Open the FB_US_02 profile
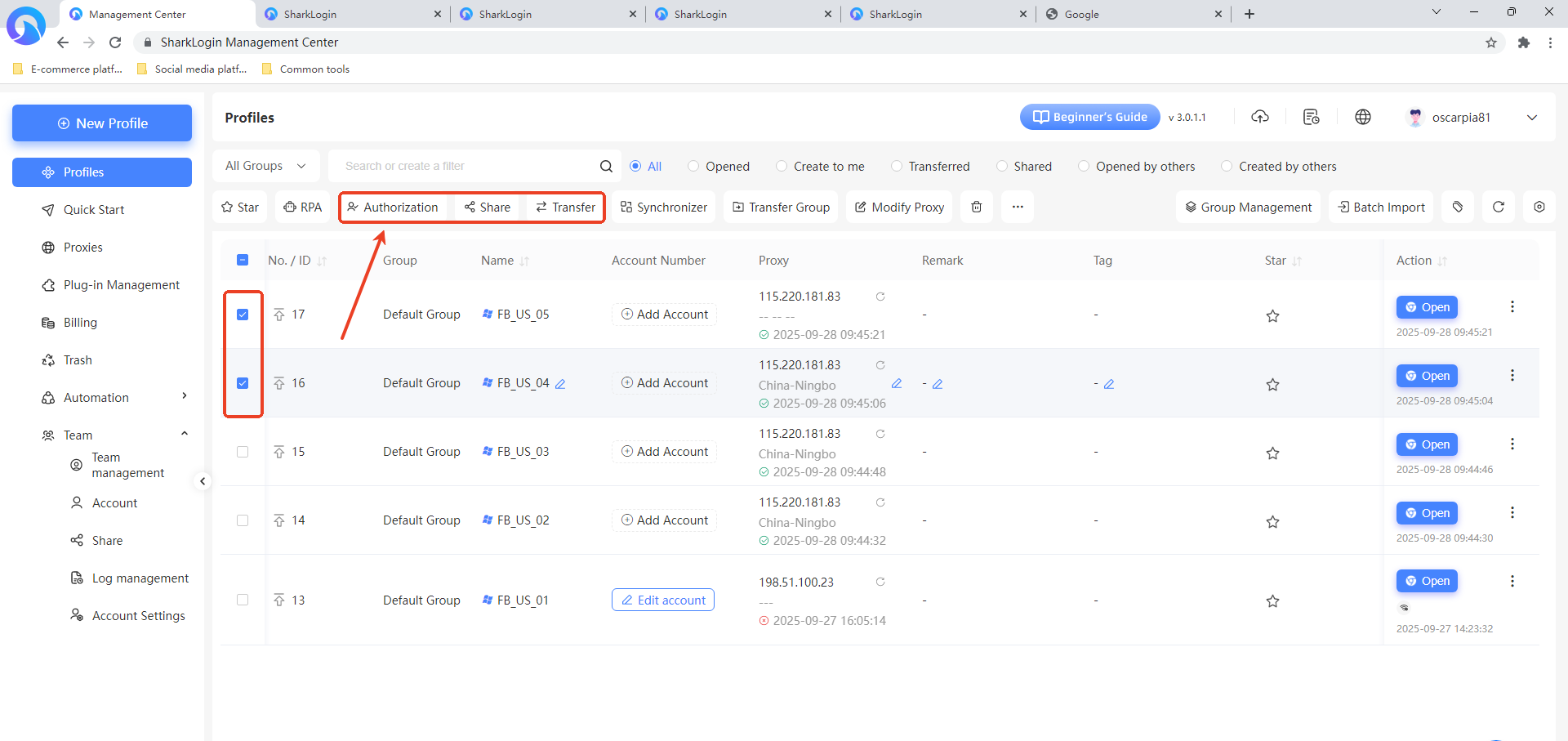Viewport: 1568px width, 741px height. tap(1427, 513)
